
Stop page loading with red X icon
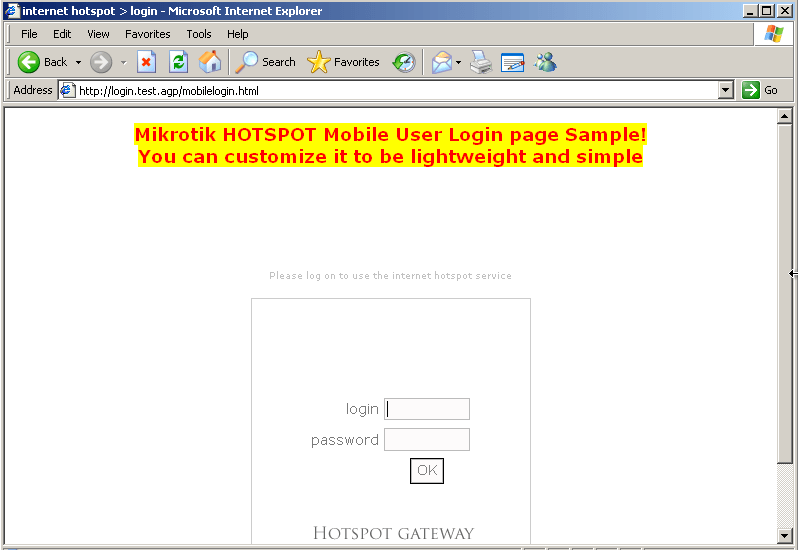pos(146,62)
